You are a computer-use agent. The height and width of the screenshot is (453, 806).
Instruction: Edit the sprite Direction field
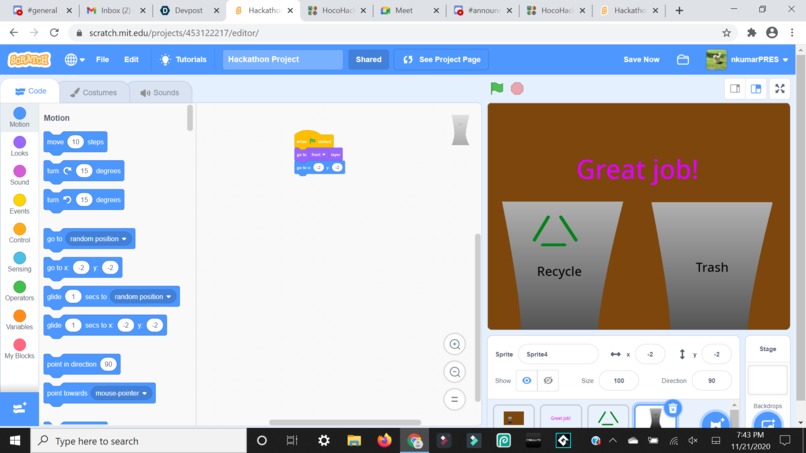click(x=711, y=381)
